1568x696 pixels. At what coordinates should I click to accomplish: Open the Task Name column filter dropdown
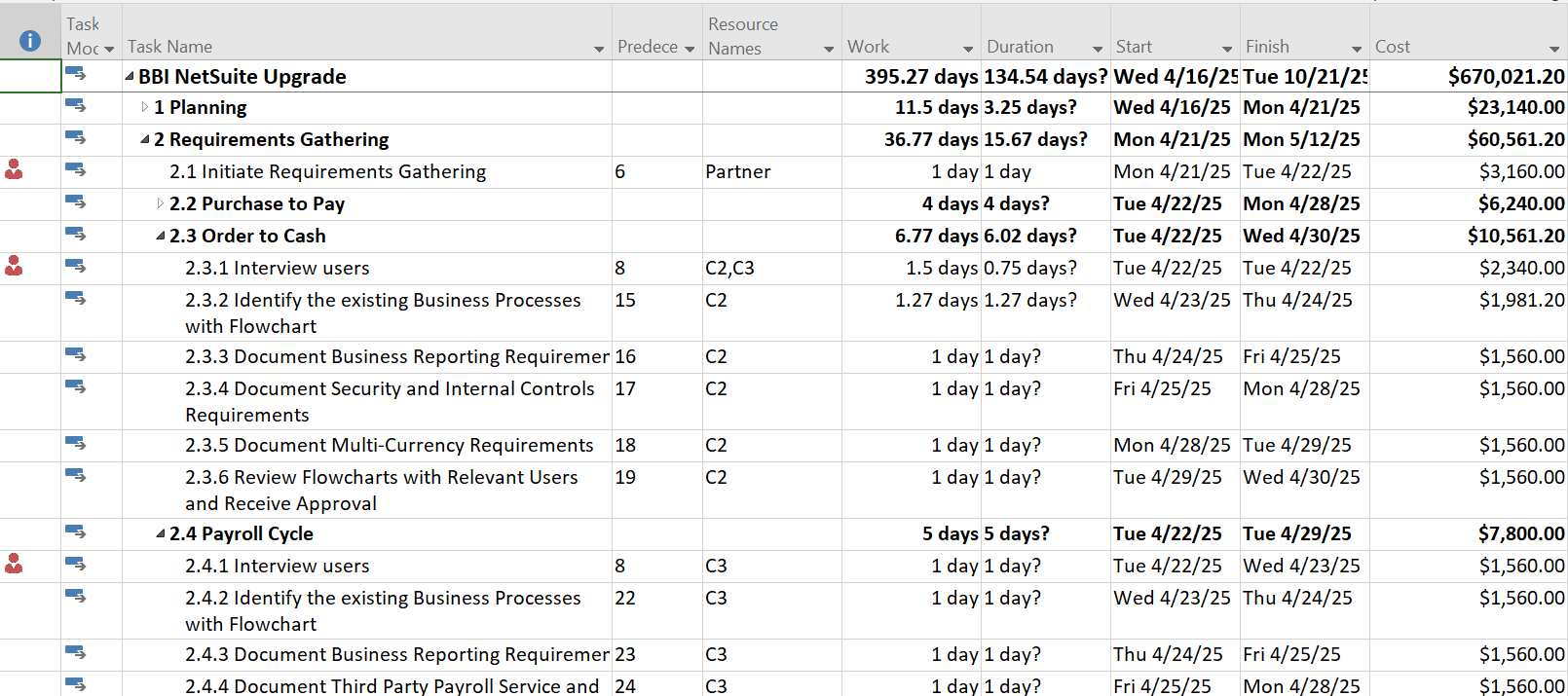599,49
